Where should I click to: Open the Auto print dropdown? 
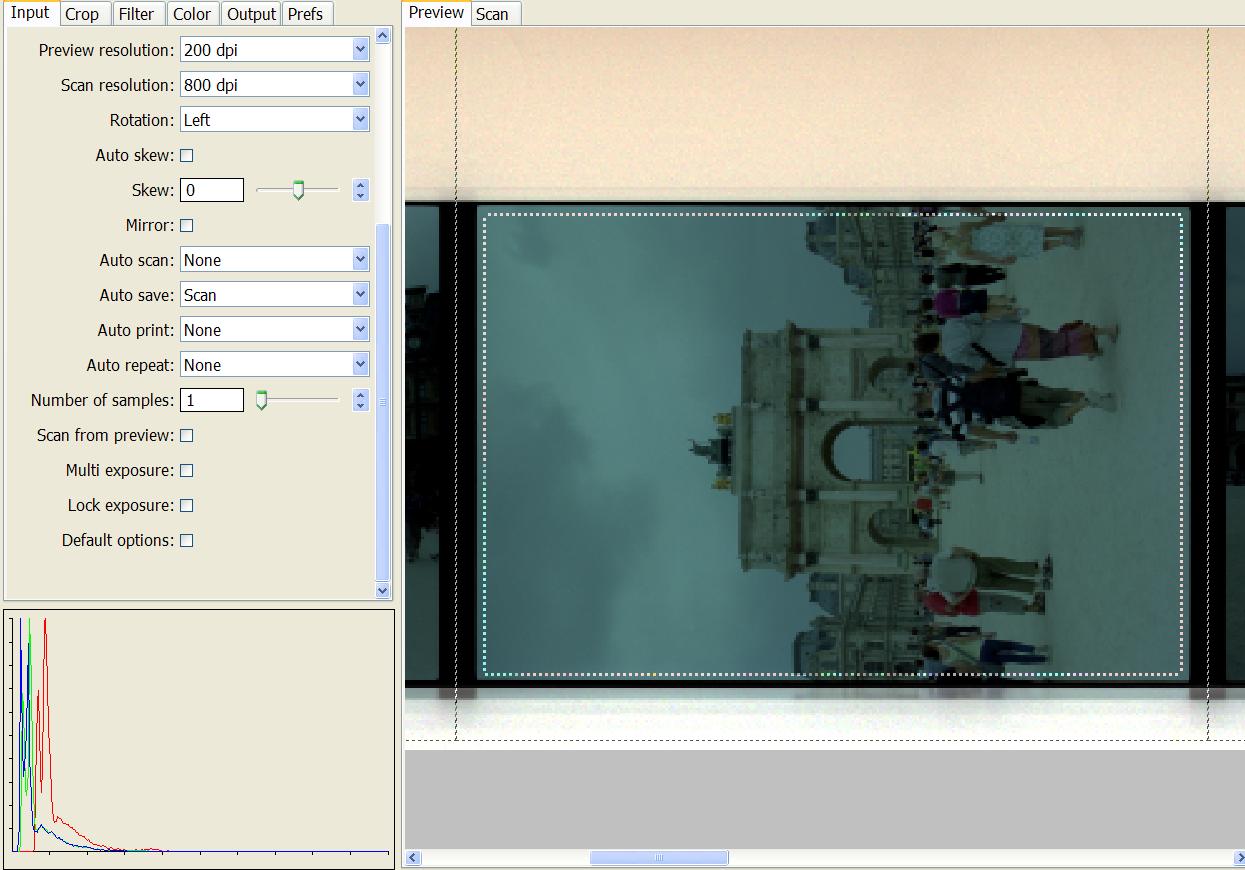pos(275,330)
